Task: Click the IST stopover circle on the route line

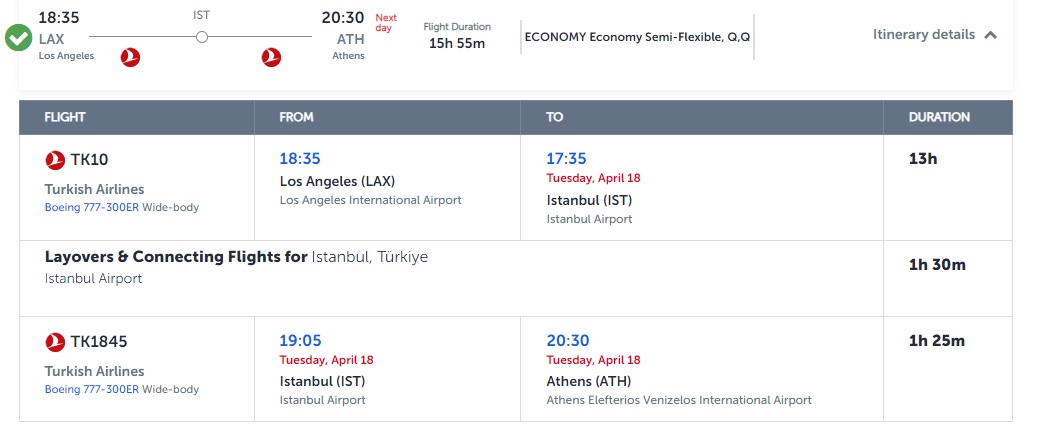Action: pyautogui.click(x=202, y=37)
